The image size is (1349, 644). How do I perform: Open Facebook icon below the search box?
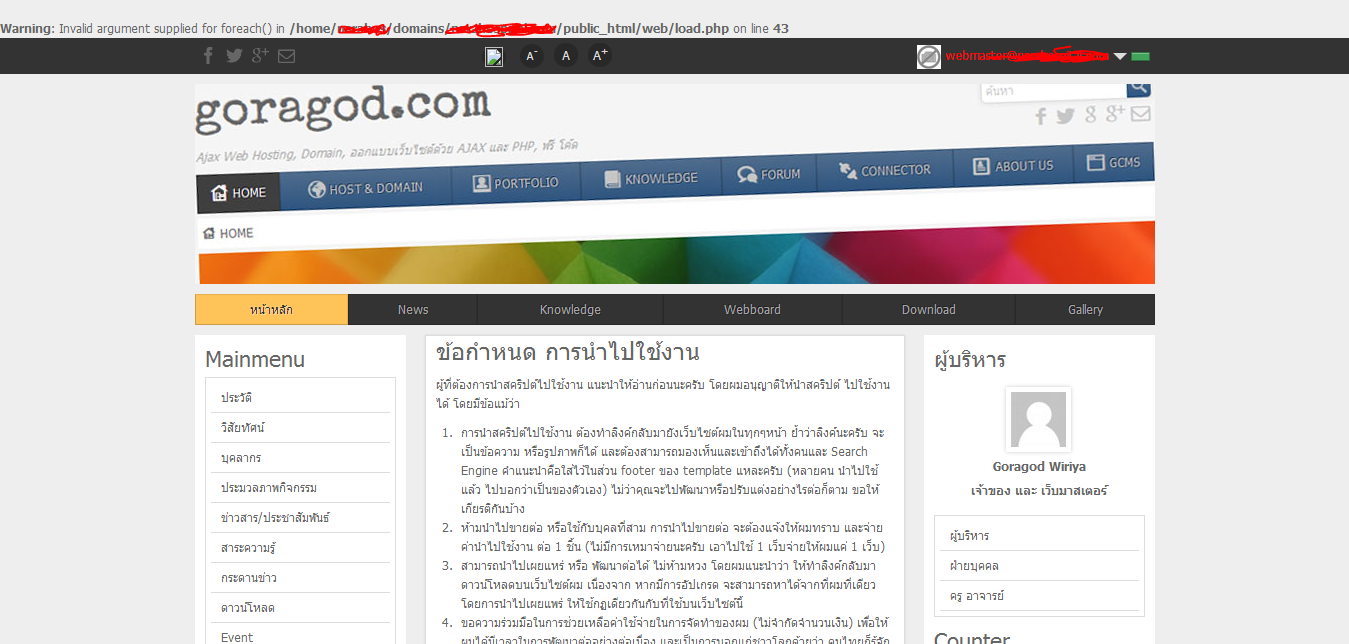pos(1041,117)
